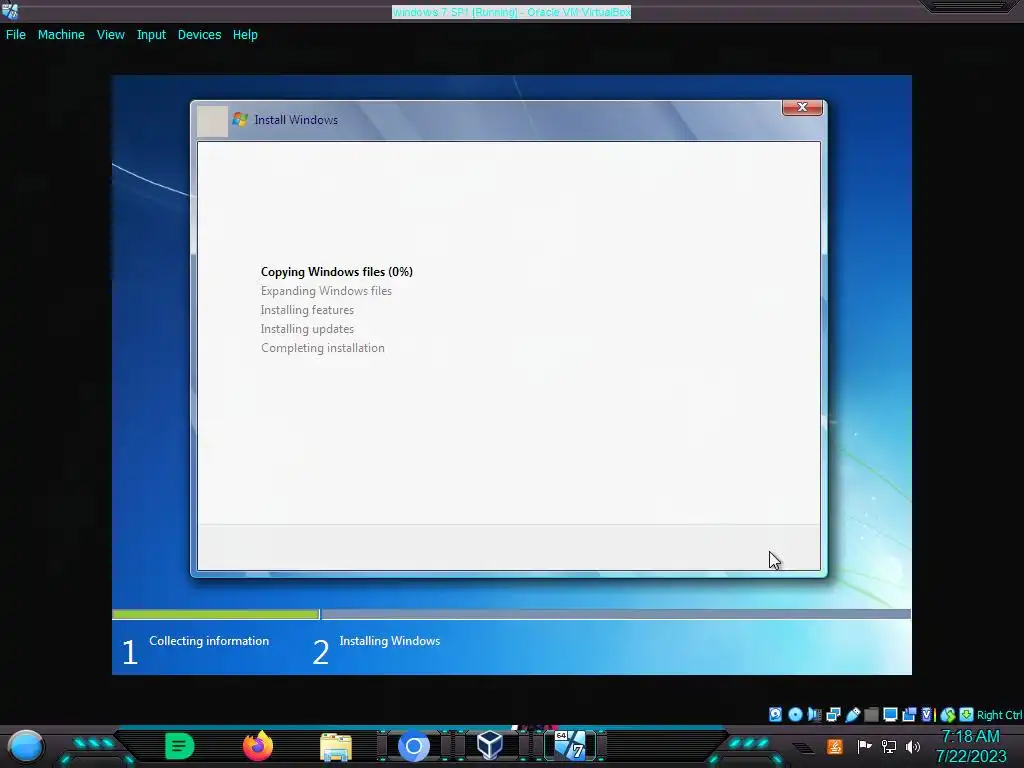This screenshot has height=768, width=1024.
Task: Click the audio status icon in VM status bar
Action: click(x=814, y=714)
